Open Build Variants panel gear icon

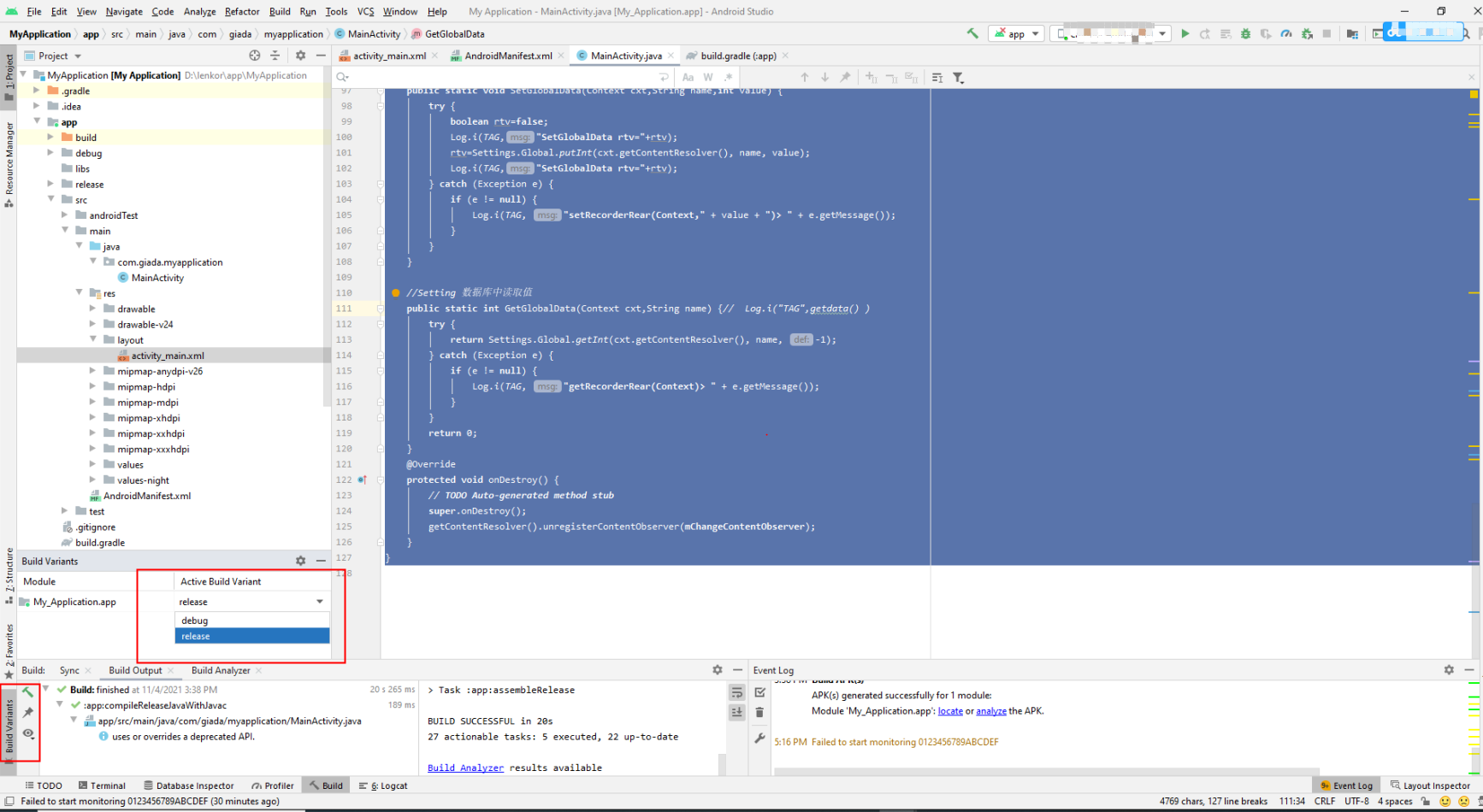300,561
